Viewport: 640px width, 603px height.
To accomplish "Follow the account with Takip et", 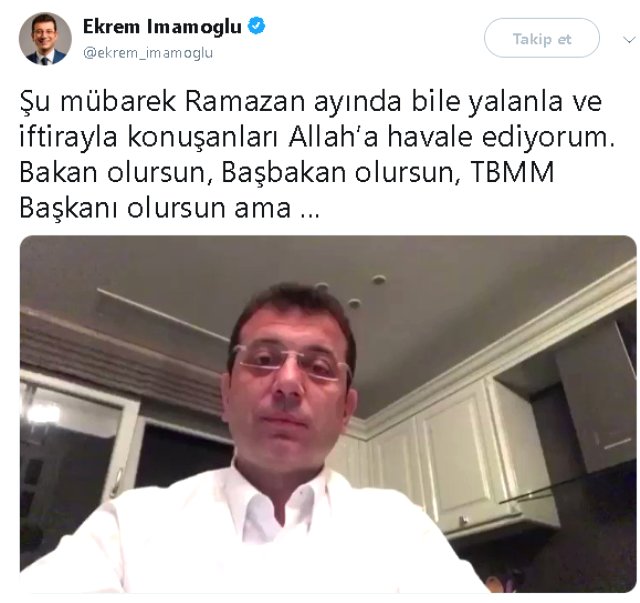I will (x=542, y=38).
